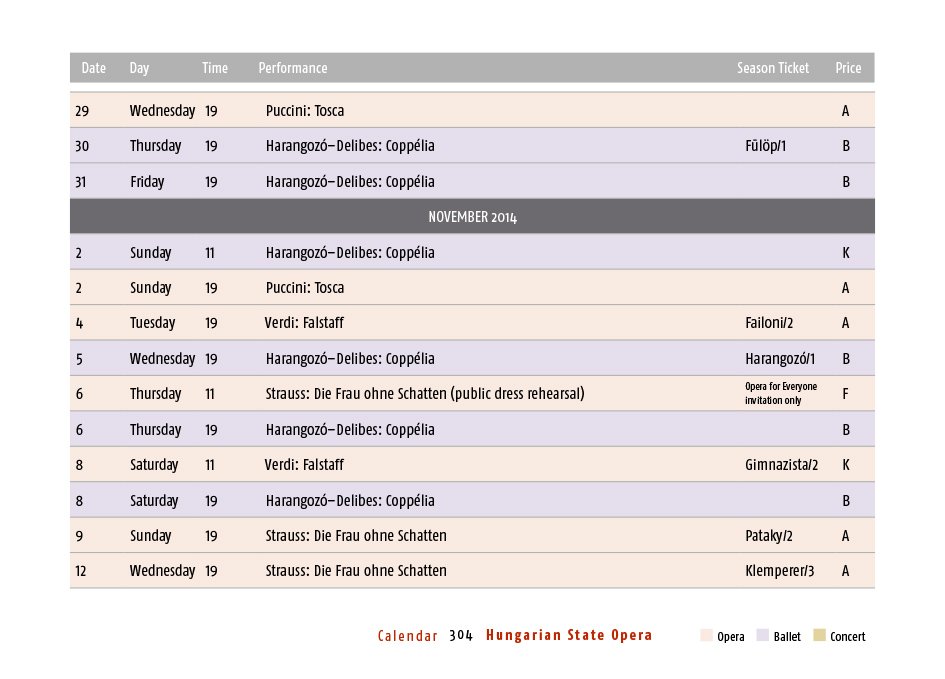Image resolution: width=945 pixels, height=679 pixels.
Task: Click the Ballet legend color swatch
Action: coord(763,636)
